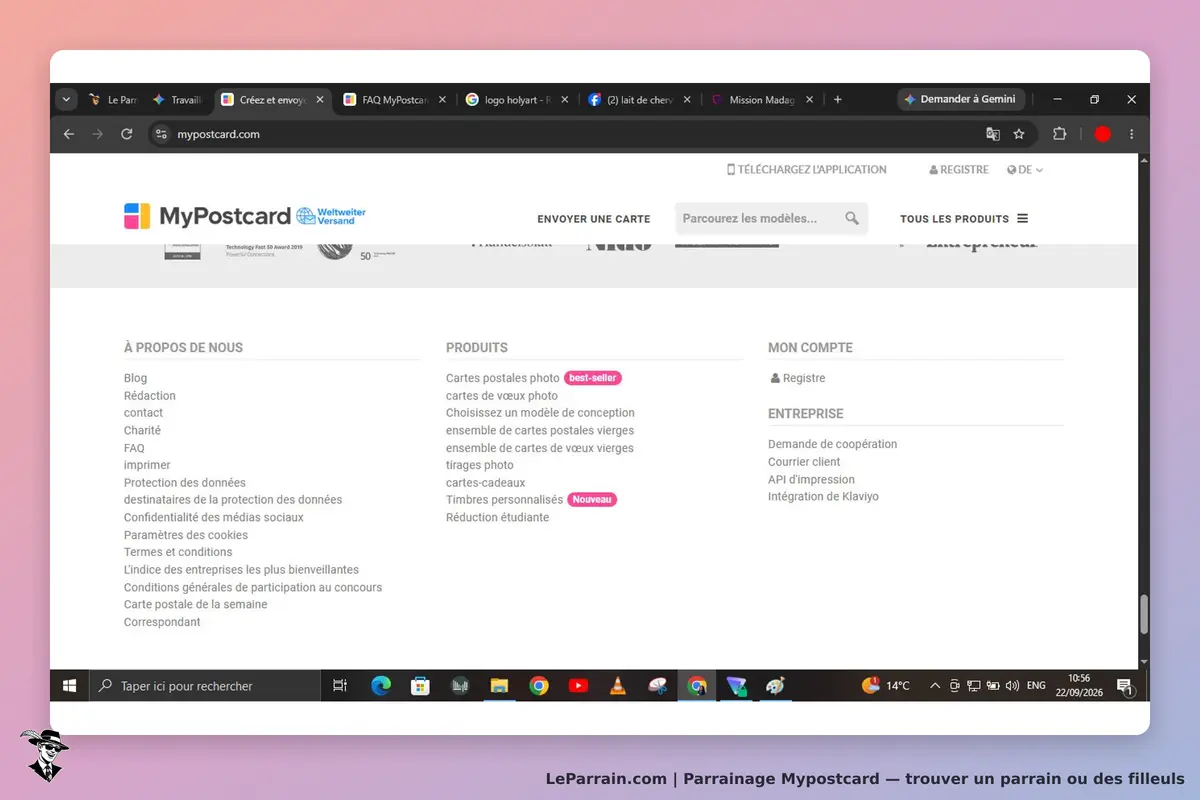Click the weather 14°C widget
The width and height of the screenshot is (1200, 800).
point(886,686)
